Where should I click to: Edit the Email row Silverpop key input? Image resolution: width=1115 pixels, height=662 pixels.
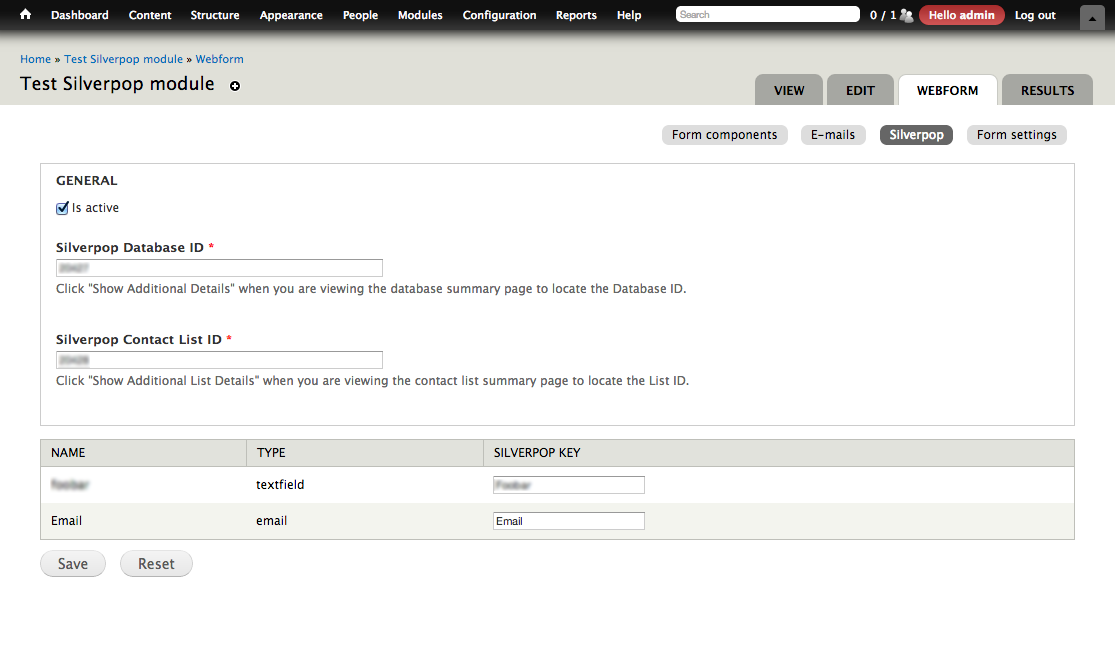tap(569, 521)
